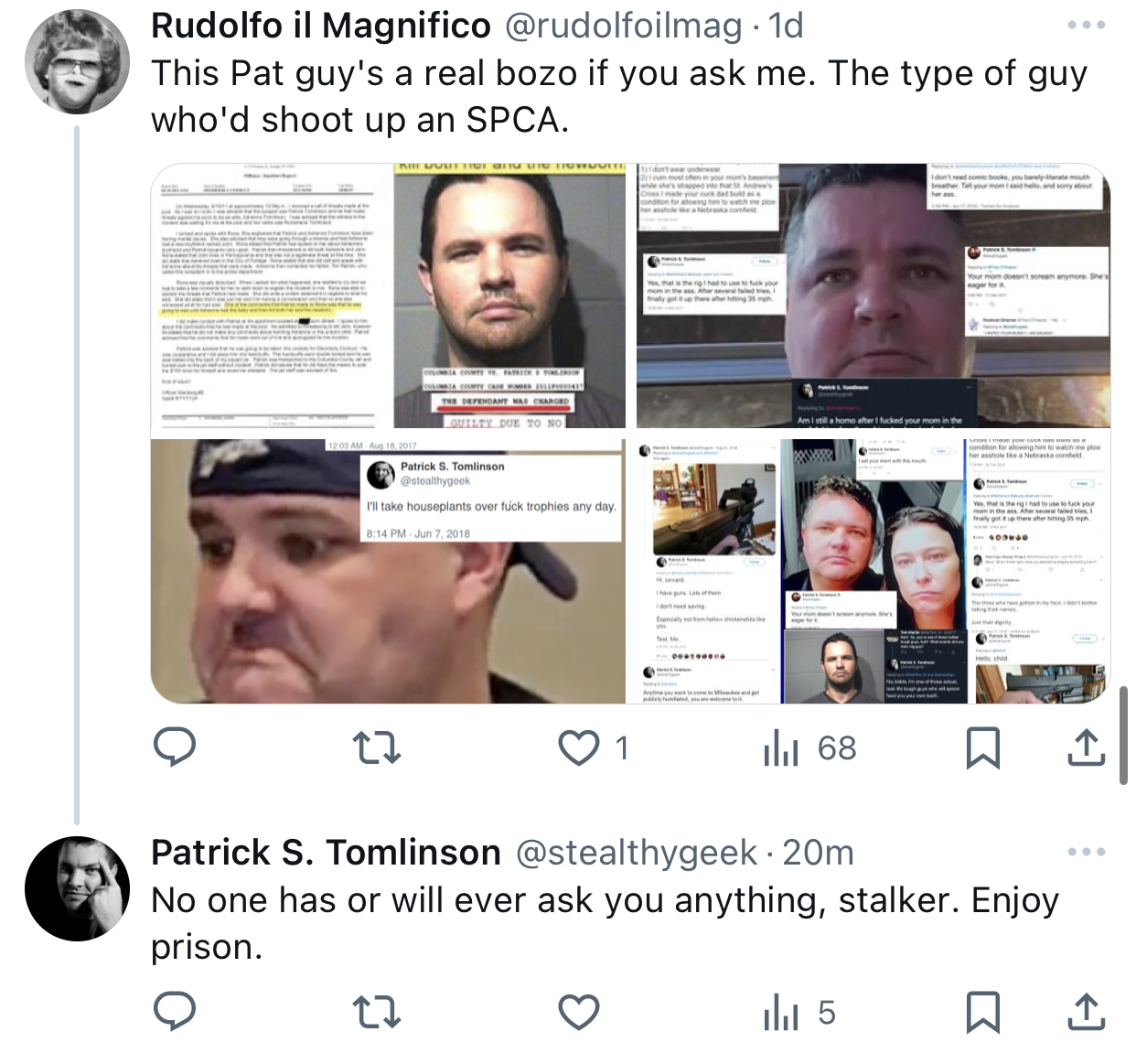Viewport: 1136px width, 1064px height.
Task: Like Patrick S. Tomlinson's reply
Action: [x=579, y=1013]
